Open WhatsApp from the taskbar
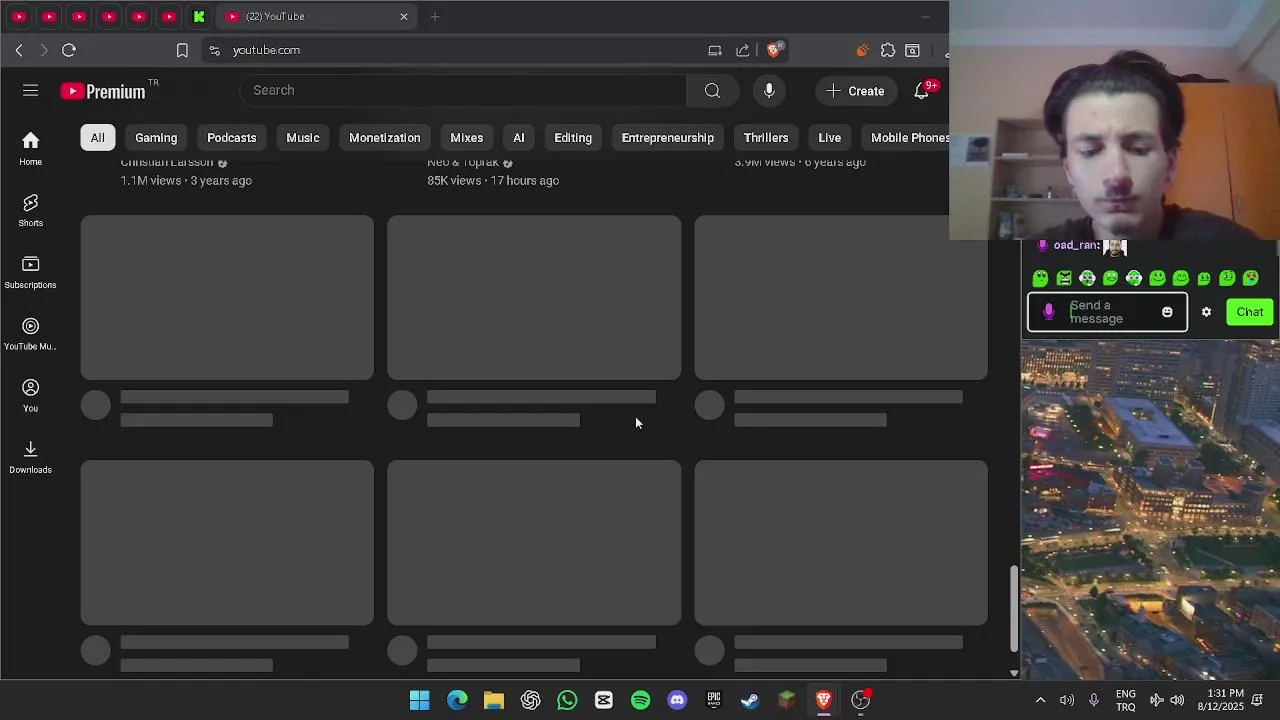The width and height of the screenshot is (1280, 720). click(567, 700)
